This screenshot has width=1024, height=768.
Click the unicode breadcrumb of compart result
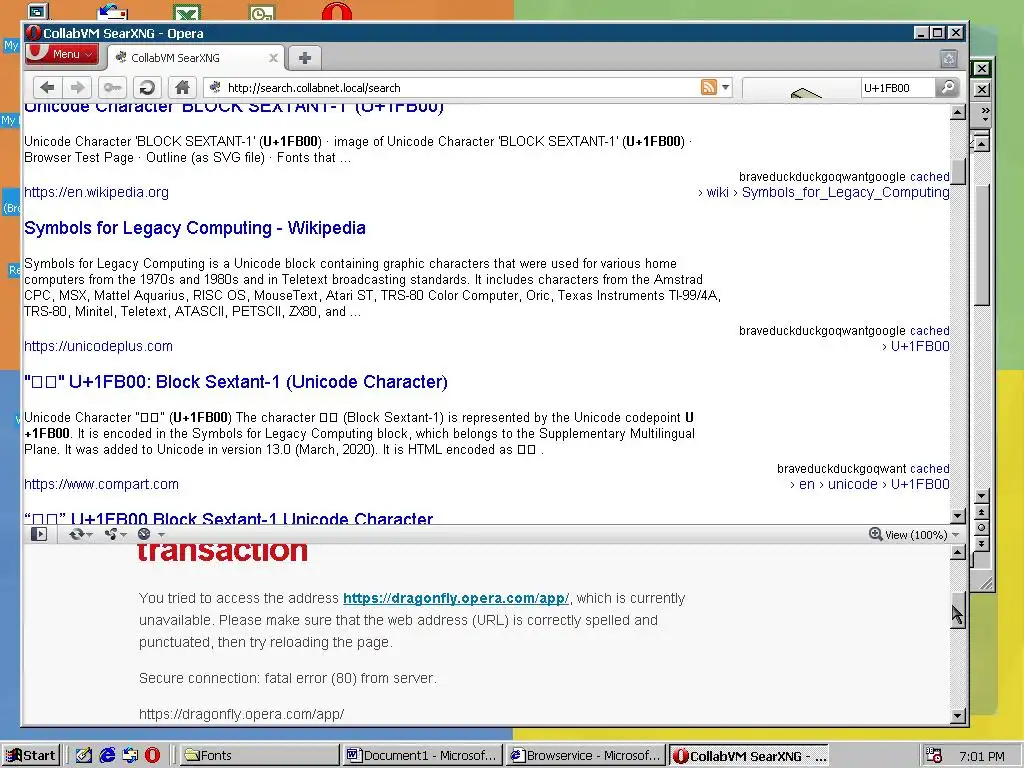[852, 484]
